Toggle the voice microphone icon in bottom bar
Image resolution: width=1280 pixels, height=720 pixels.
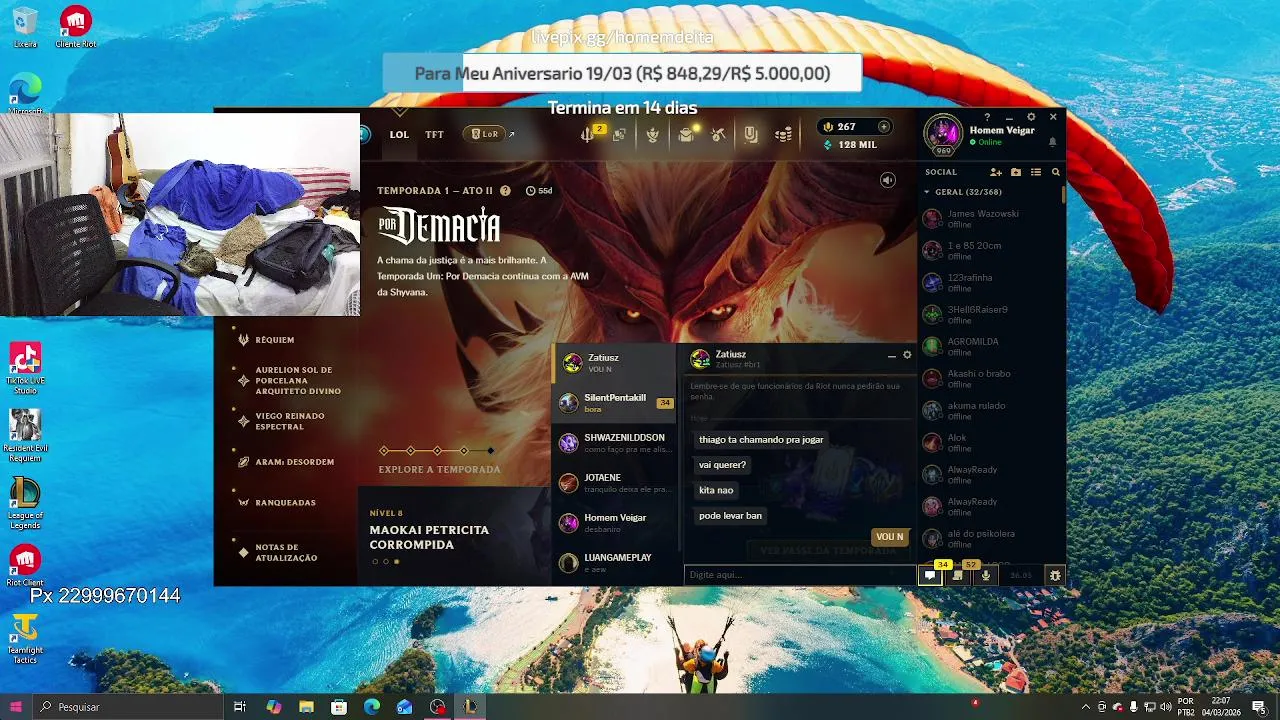[x=986, y=575]
